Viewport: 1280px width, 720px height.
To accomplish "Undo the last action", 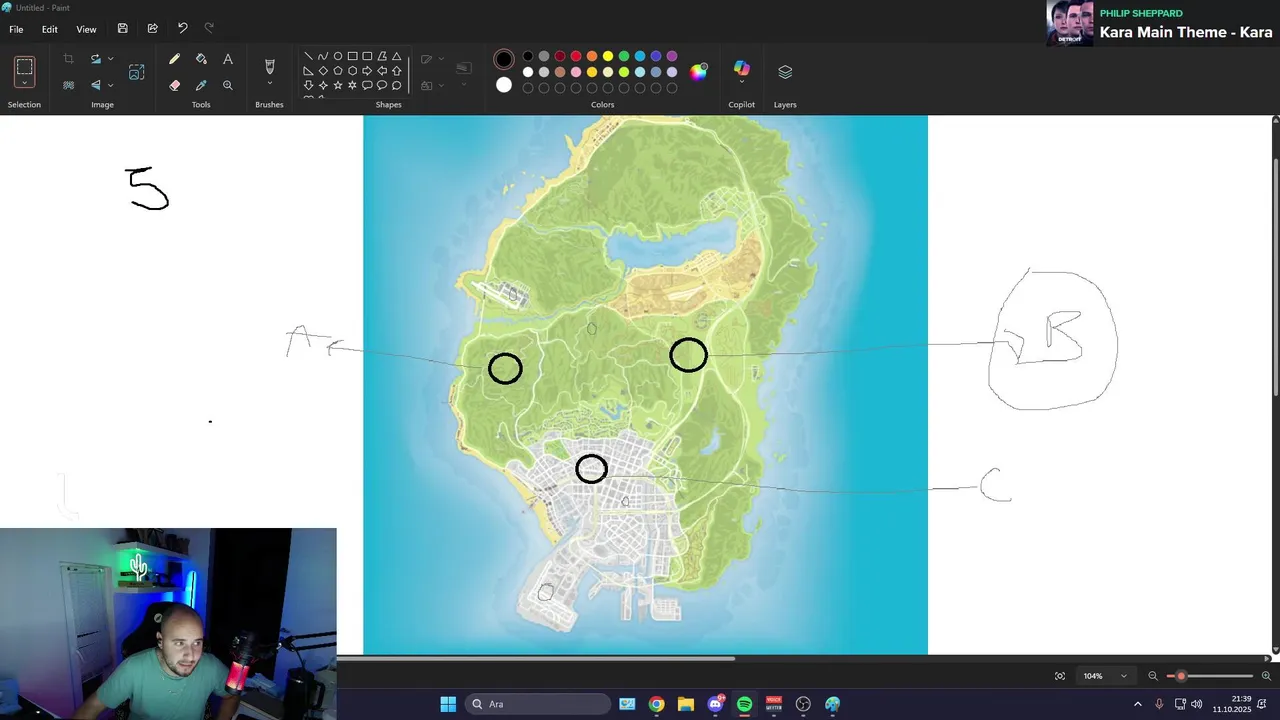I will 182,29.
